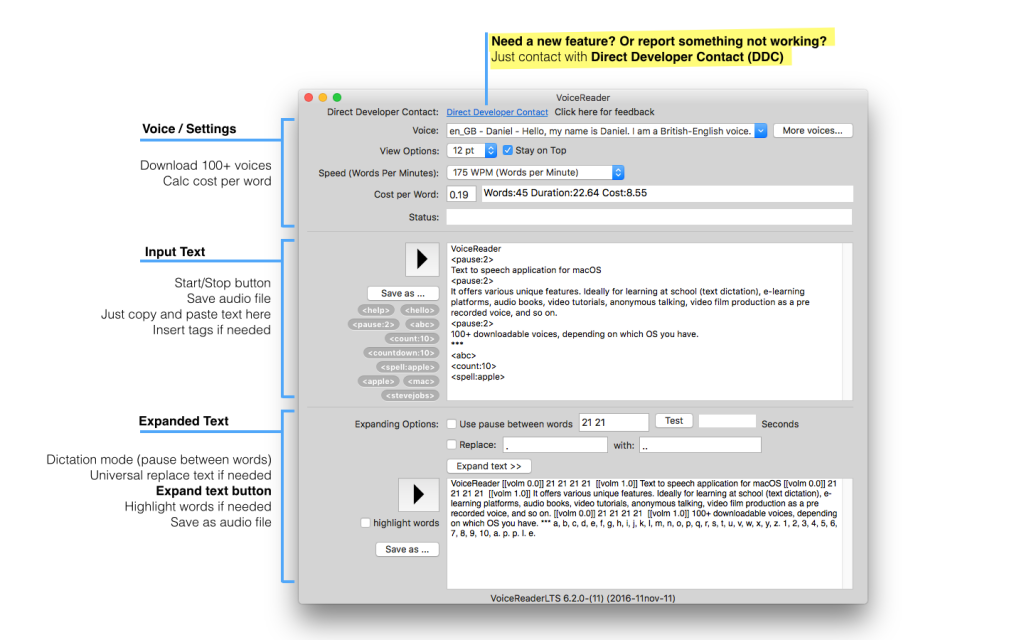The width and height of the screenshot is (1024, 640).
Task: Insert the <stevejobs> tag
Action: pyautogui.click(x=410, y=396)
